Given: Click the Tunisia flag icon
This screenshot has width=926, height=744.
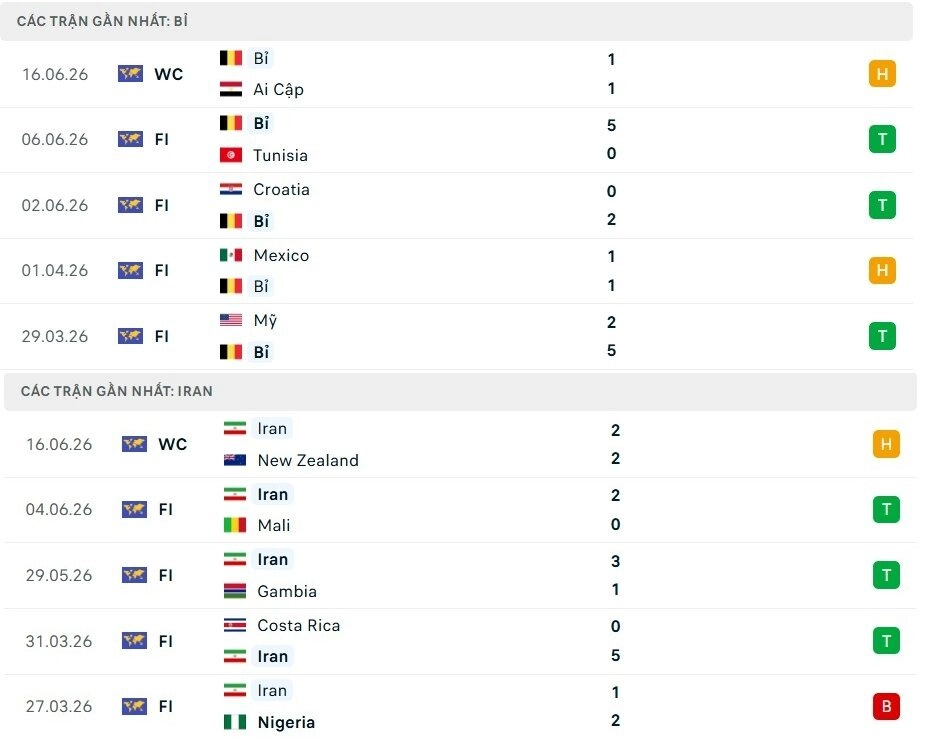Looking at the screenshot, I should point(231,155).
